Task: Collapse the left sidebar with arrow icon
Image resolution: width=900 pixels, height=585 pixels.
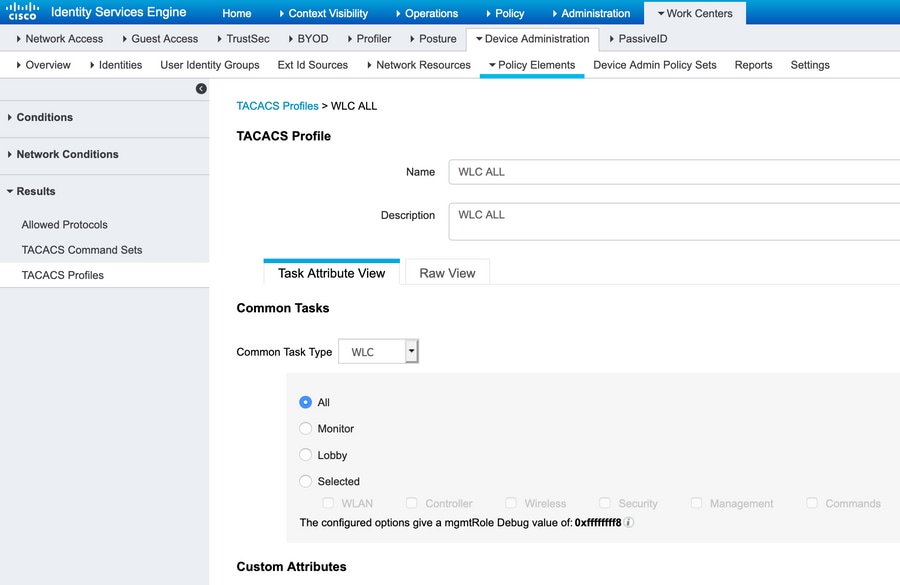Action: coord(201,88)
